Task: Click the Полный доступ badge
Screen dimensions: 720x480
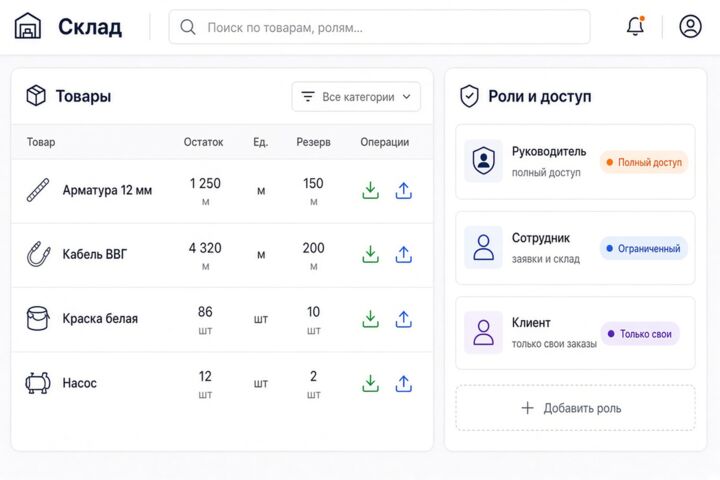Action: (644, 162)
